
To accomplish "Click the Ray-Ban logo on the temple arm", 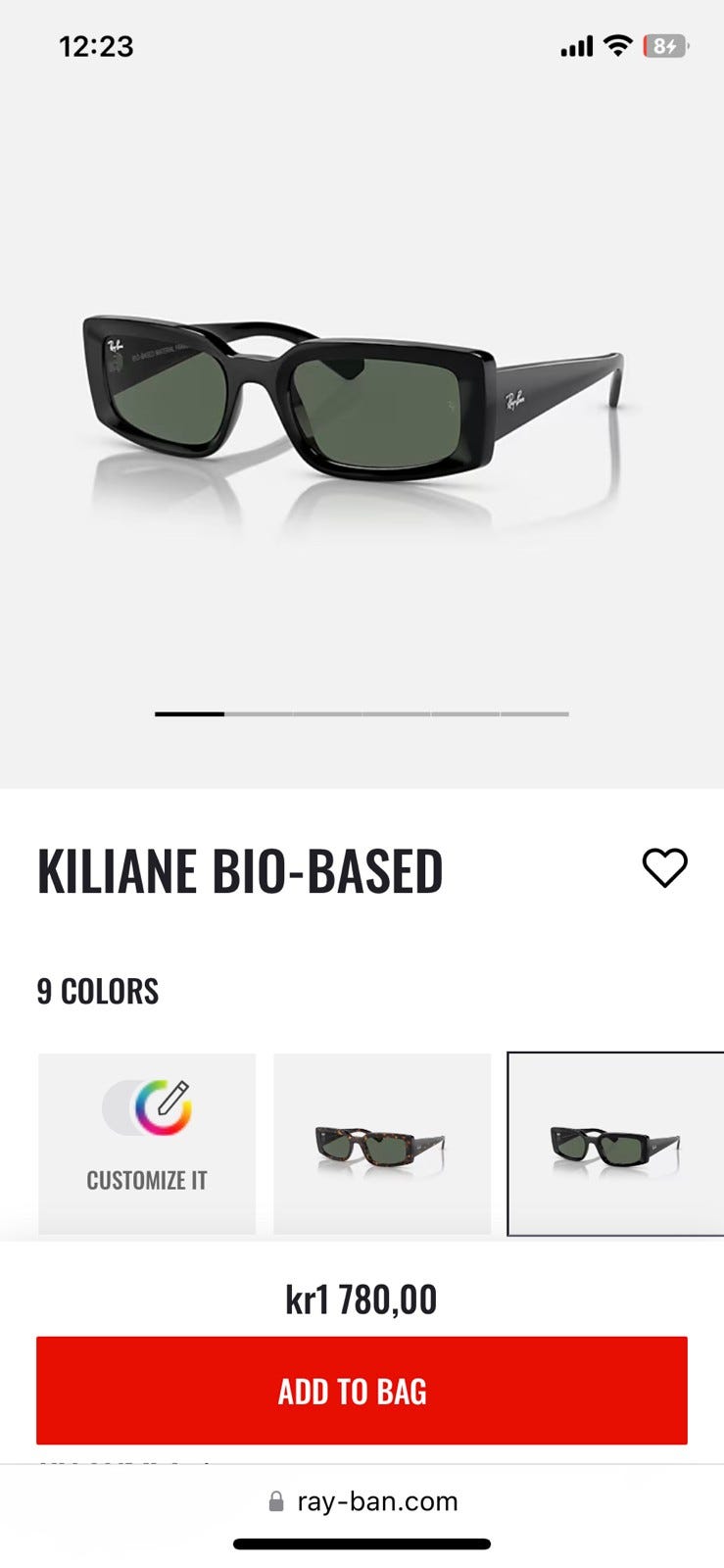I will (x=516, y=399).
